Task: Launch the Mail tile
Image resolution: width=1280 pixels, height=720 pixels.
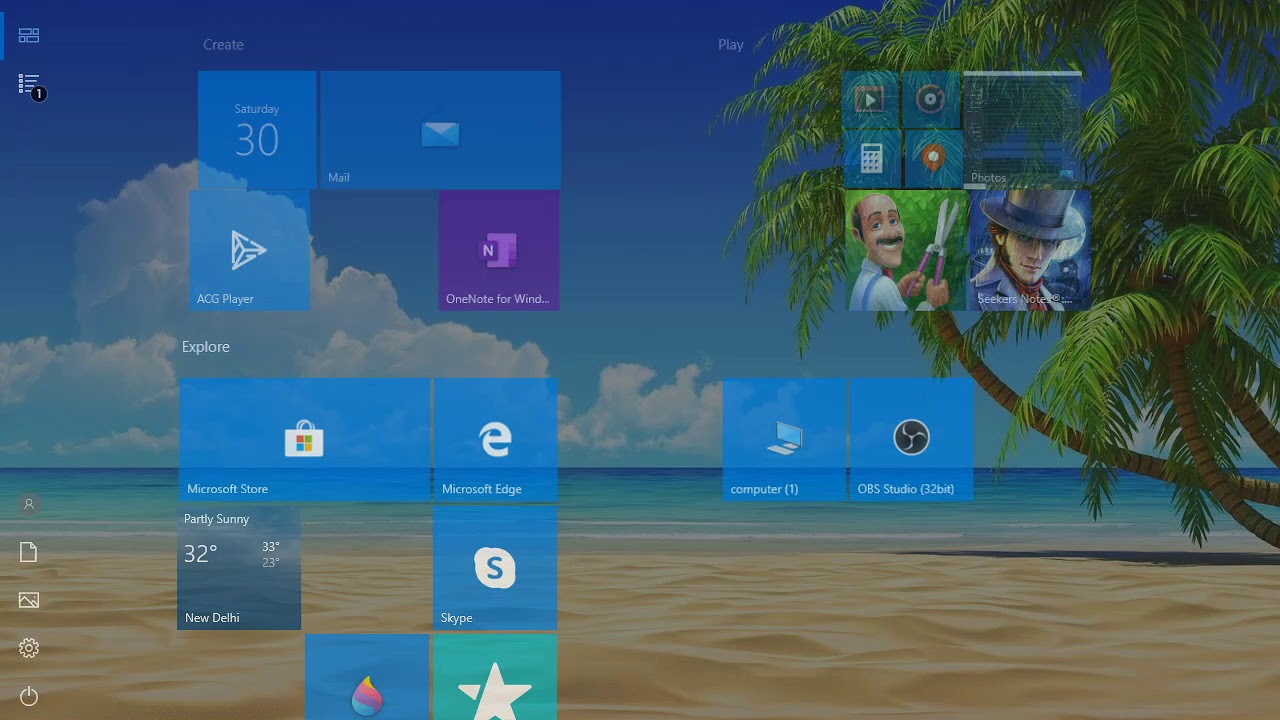Action: (x=440, y=130)
